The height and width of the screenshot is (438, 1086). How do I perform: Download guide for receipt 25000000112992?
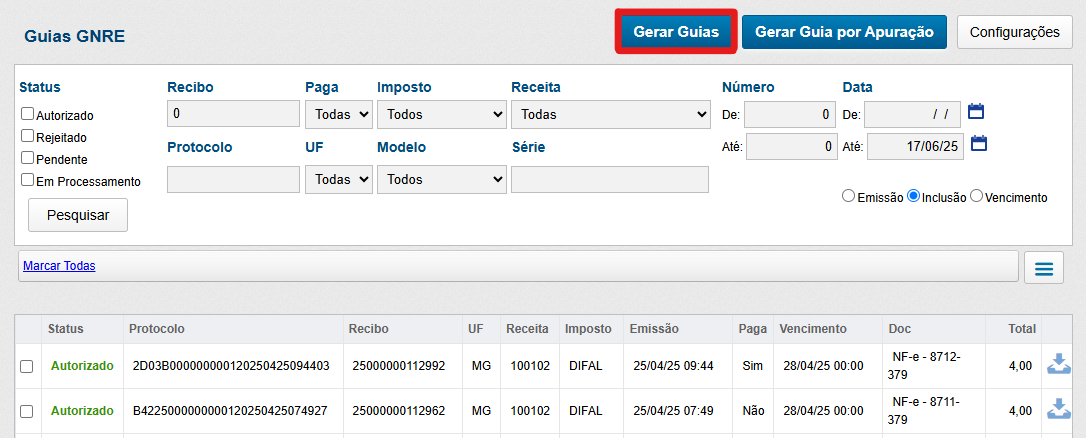coord(1058,365)
